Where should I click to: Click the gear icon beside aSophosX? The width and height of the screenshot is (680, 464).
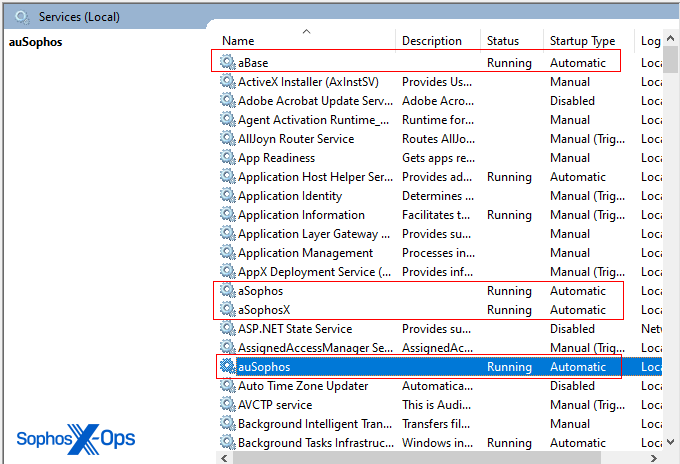(228, 310)
